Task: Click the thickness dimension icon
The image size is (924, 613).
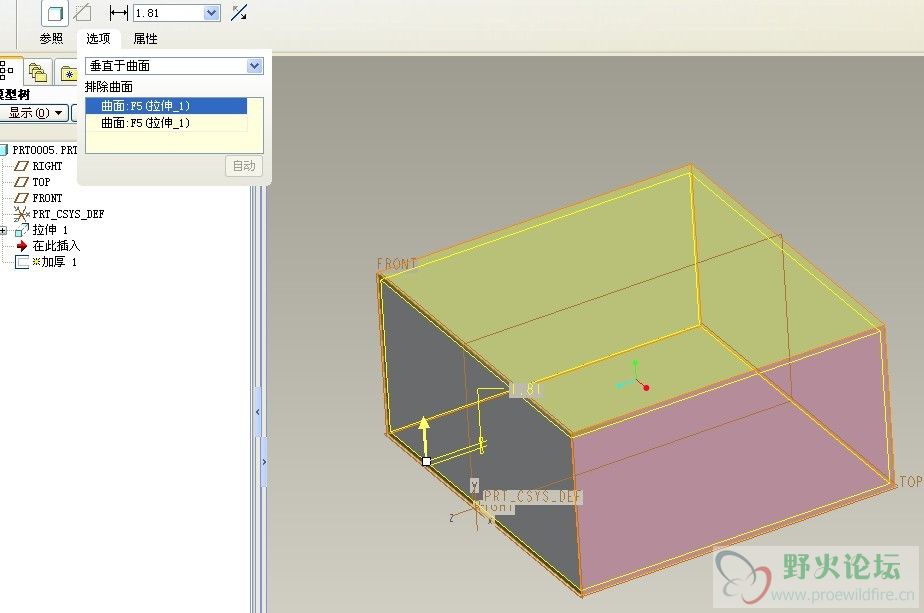Action: coord(118,13)
